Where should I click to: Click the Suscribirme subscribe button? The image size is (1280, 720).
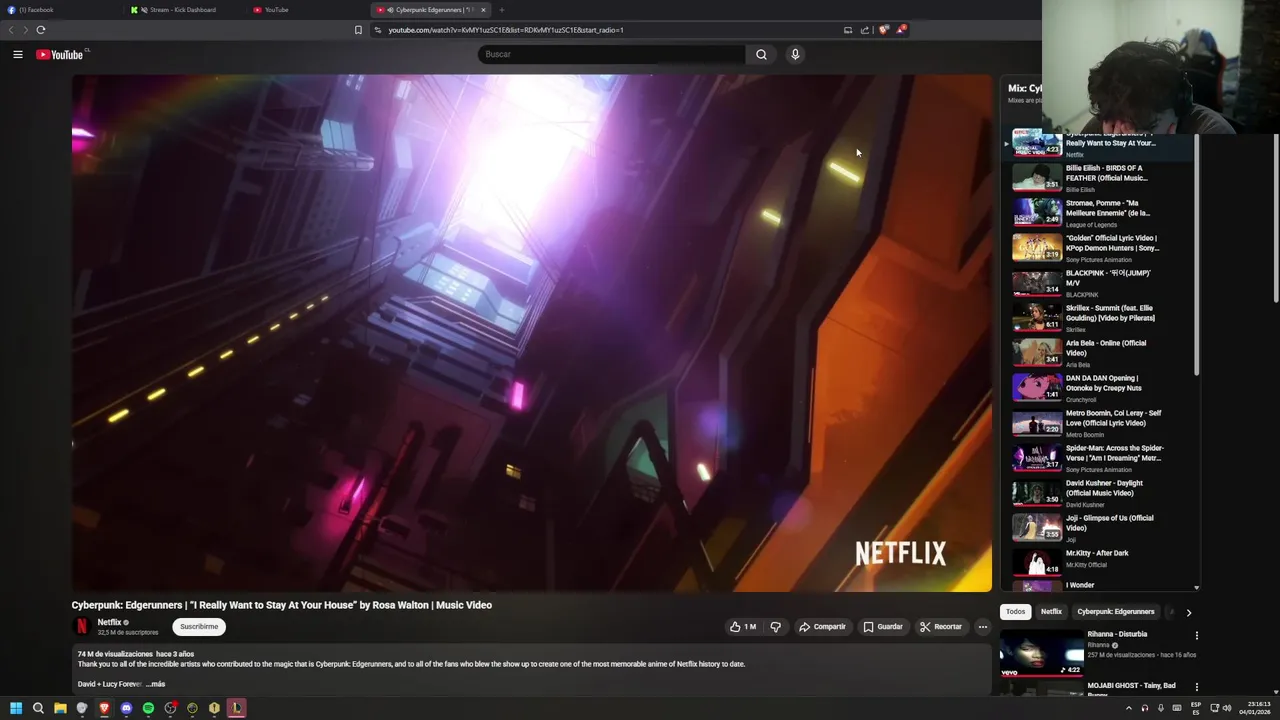pyautogui.click(x=199, y=627)
